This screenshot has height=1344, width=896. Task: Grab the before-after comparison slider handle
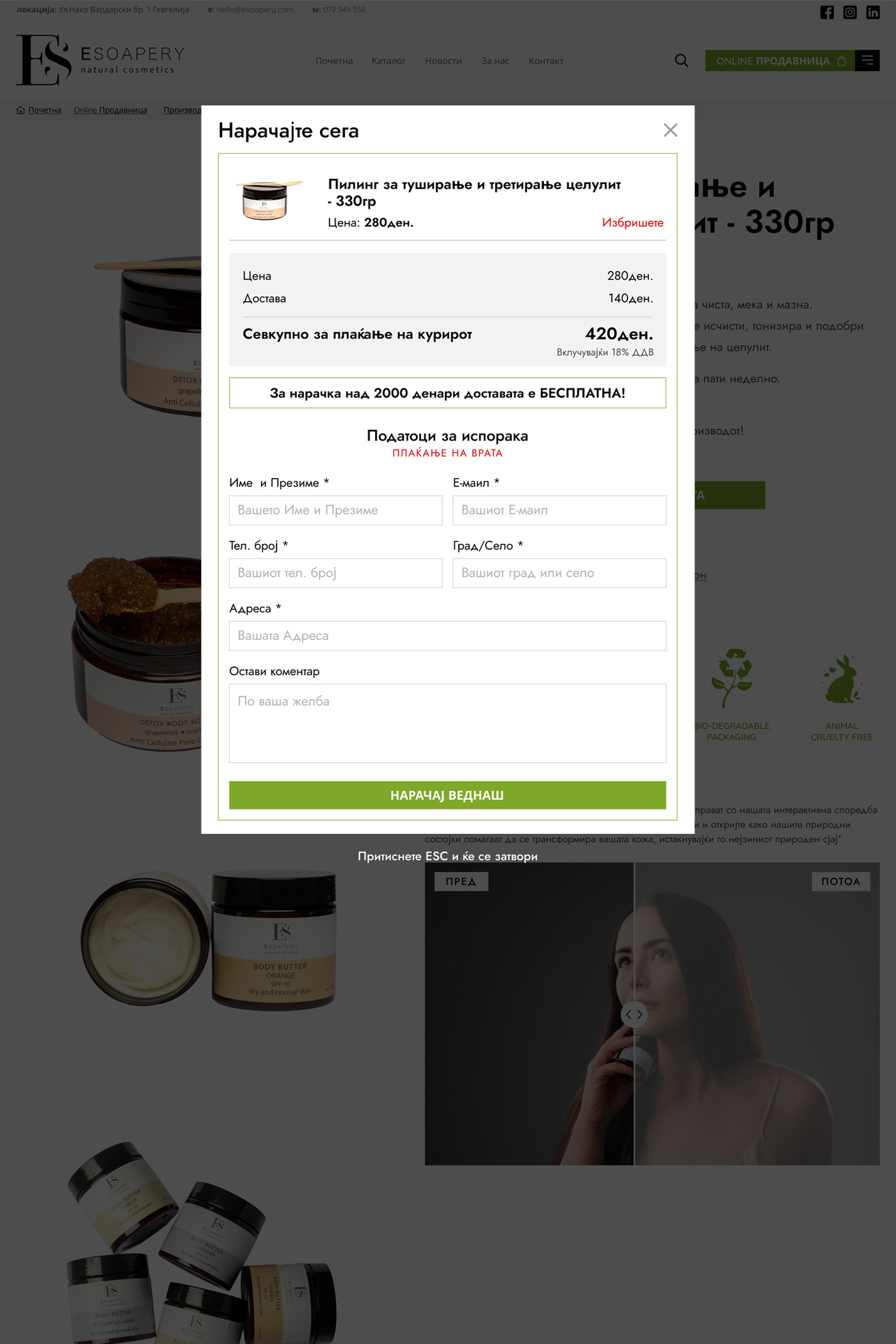[634, 1014]
